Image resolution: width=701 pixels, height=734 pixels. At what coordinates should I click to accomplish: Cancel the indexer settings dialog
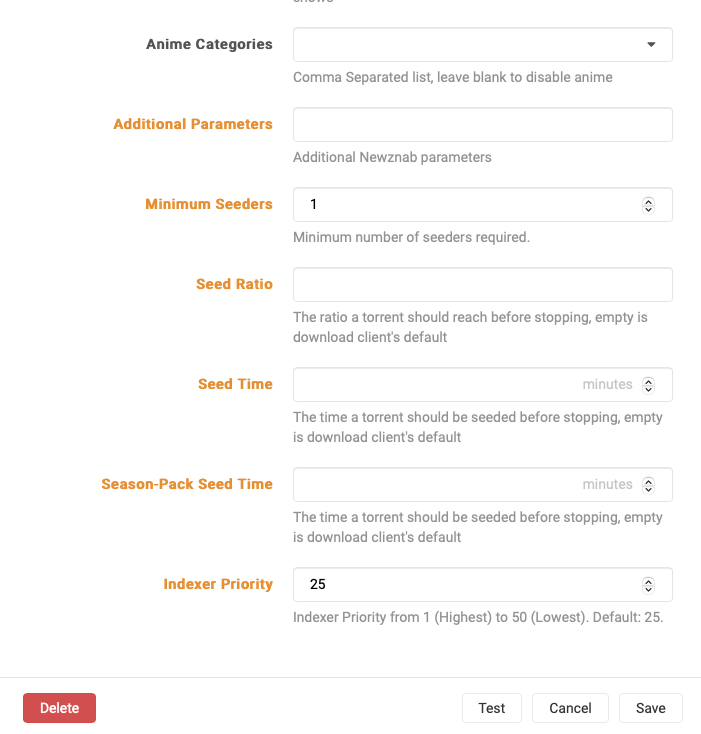[570, 708]
